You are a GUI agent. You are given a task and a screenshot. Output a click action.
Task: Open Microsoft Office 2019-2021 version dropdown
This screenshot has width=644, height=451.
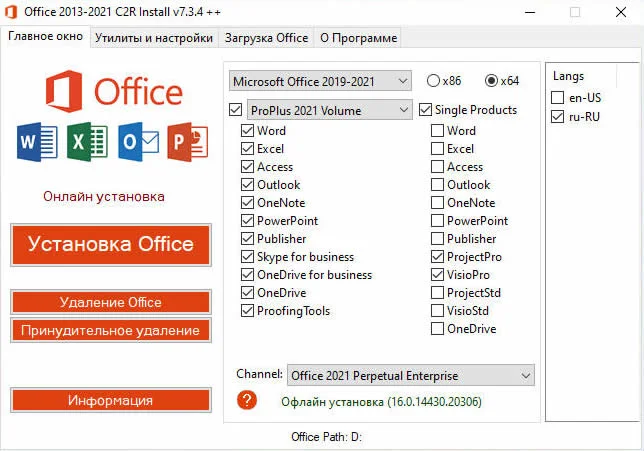[320, 81]
